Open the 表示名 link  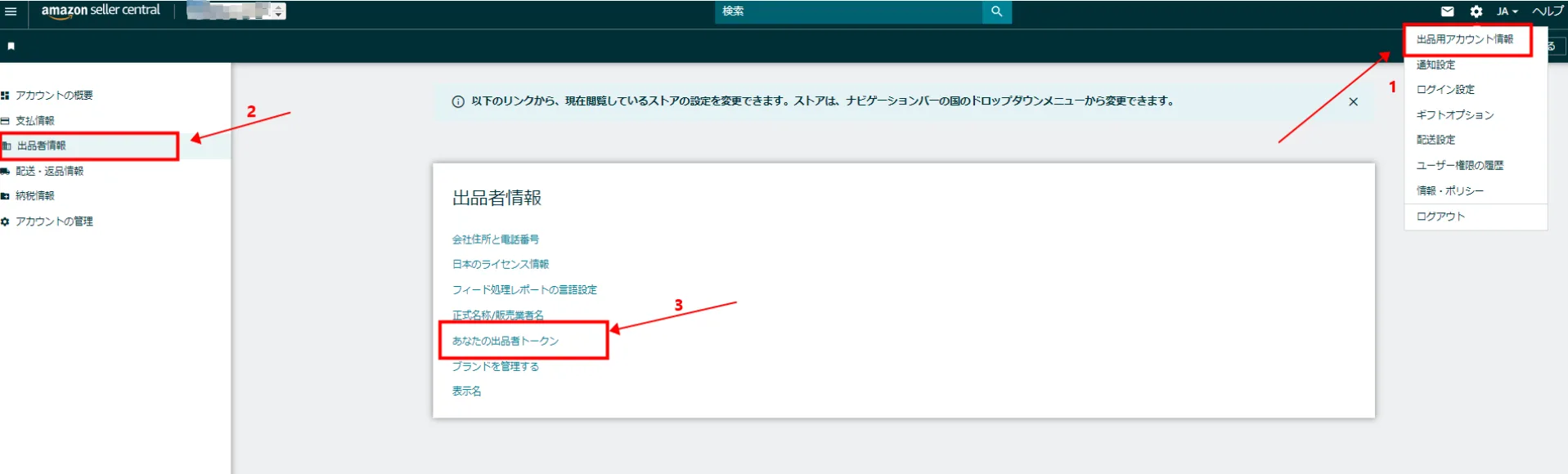(x=466, y=391)
